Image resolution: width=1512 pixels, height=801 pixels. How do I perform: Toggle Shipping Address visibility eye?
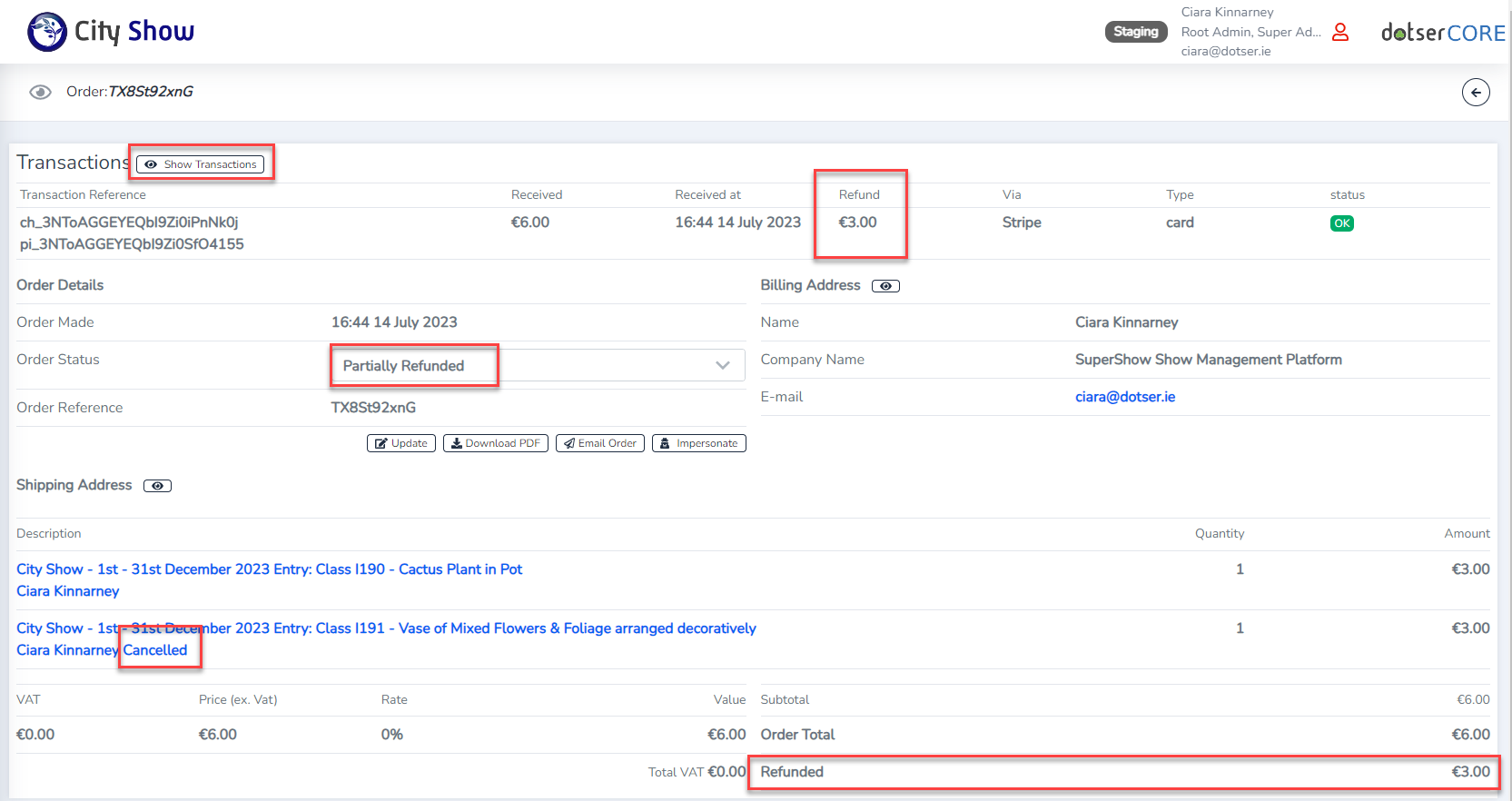point(157,486)
